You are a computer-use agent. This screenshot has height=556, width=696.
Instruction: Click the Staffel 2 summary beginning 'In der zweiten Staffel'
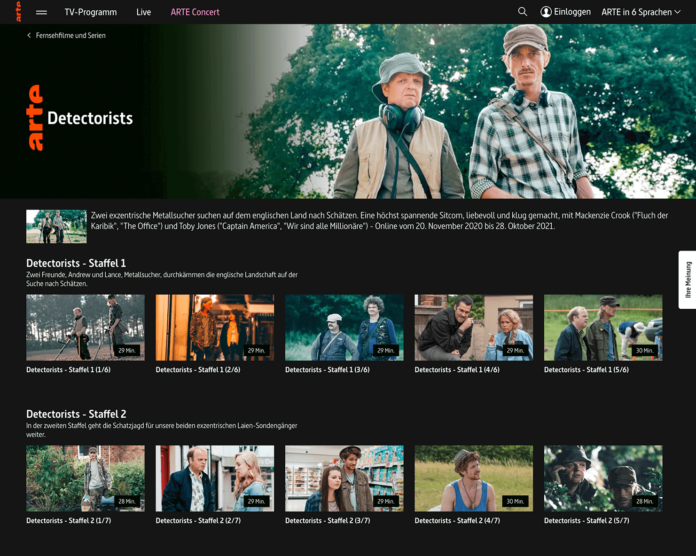(162, 430)
